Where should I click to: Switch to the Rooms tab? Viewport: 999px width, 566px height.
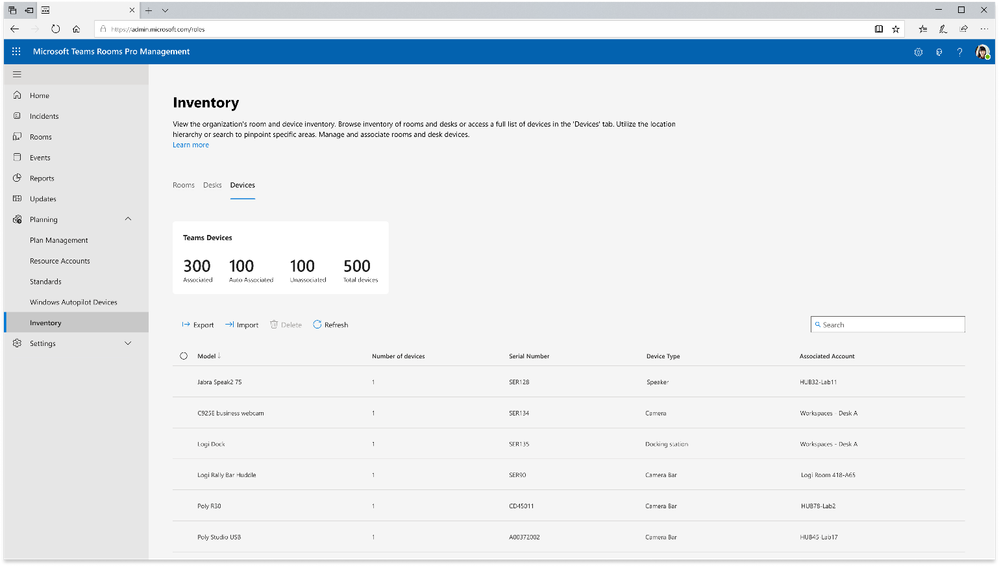pos(183,185)
